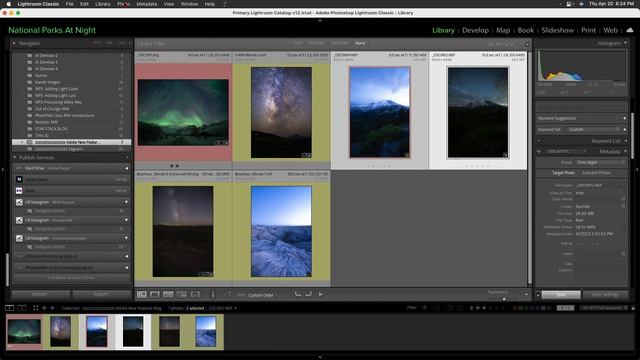Toggle the filmstrip filter lock switch
Screen dimensions: 640x360
(x=633, y=308)
